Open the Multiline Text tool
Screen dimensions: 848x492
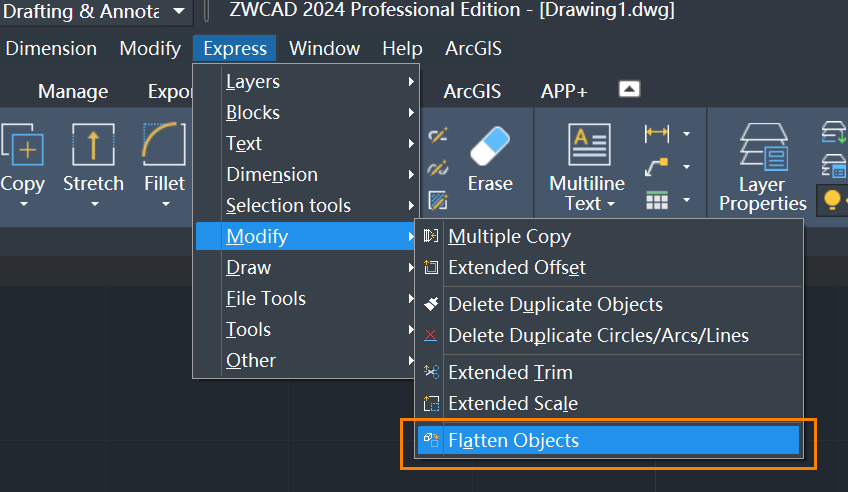[589, 144]
